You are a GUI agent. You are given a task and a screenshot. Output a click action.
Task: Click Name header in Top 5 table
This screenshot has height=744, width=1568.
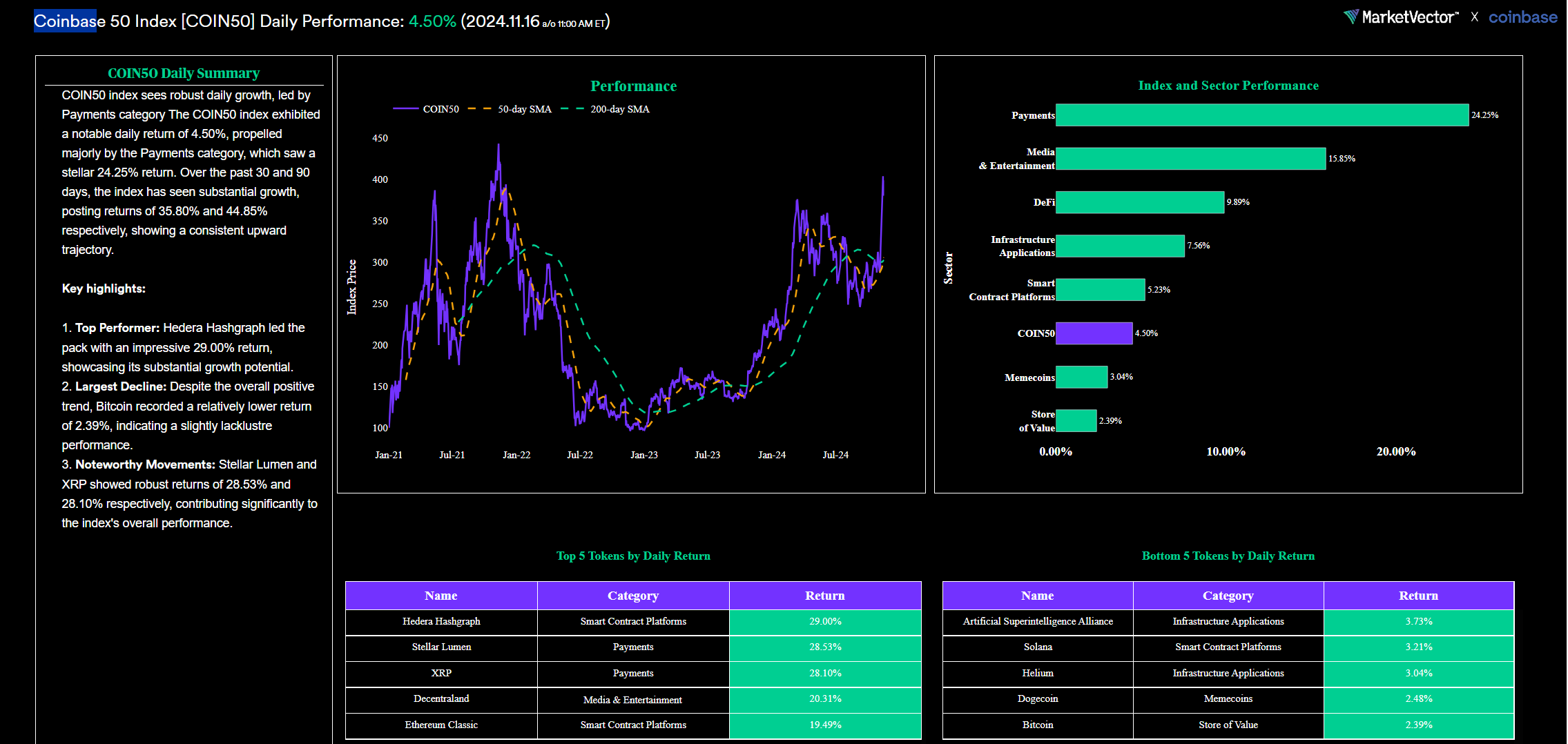click(441, 596)
